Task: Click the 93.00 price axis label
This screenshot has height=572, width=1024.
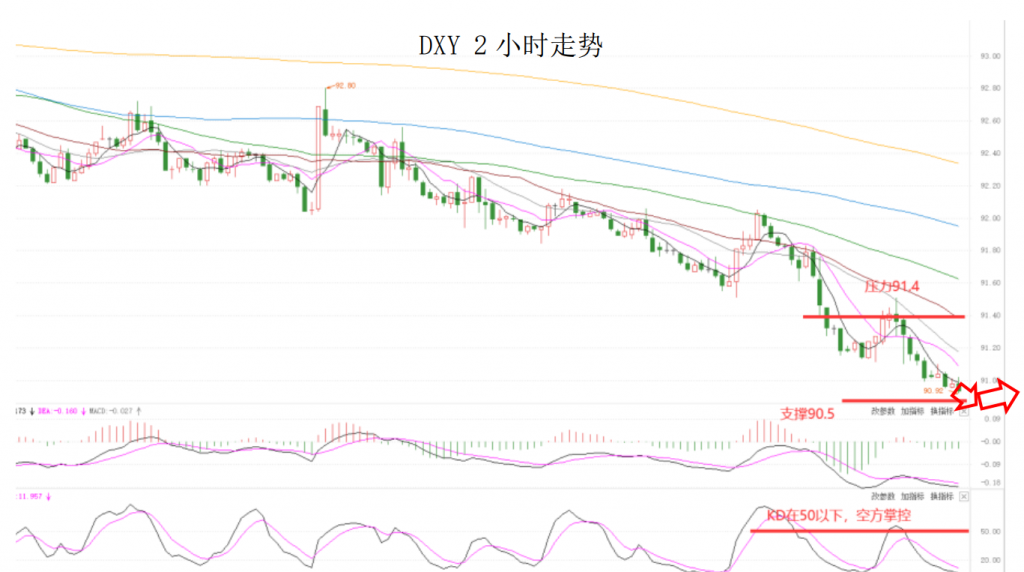Action: click(990, 56)
